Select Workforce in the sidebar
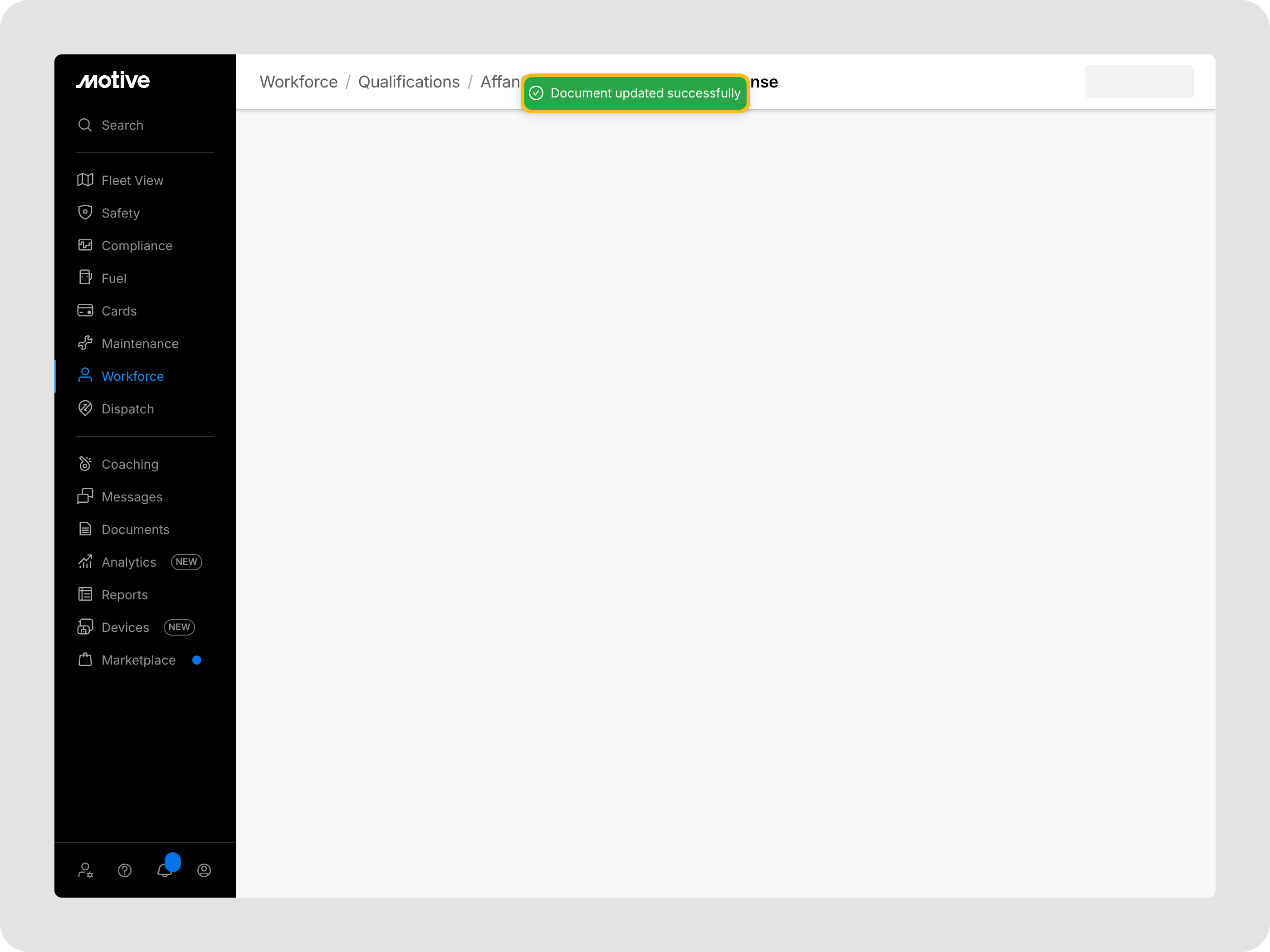1270x952 pixels. tap(132, 376)
